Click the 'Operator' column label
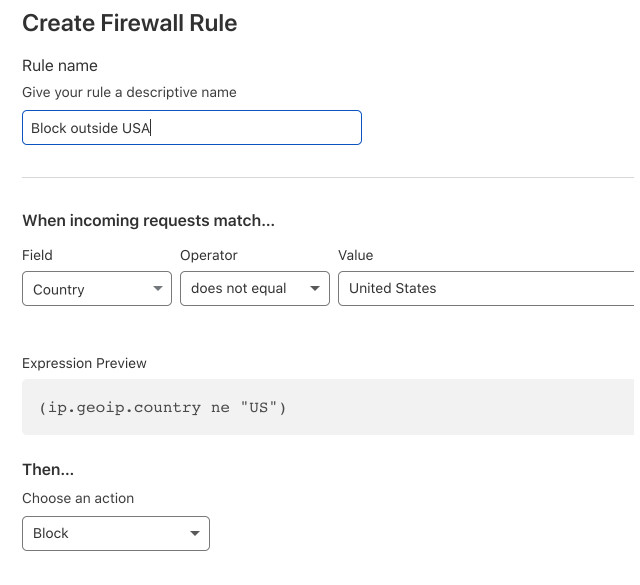 209,255
